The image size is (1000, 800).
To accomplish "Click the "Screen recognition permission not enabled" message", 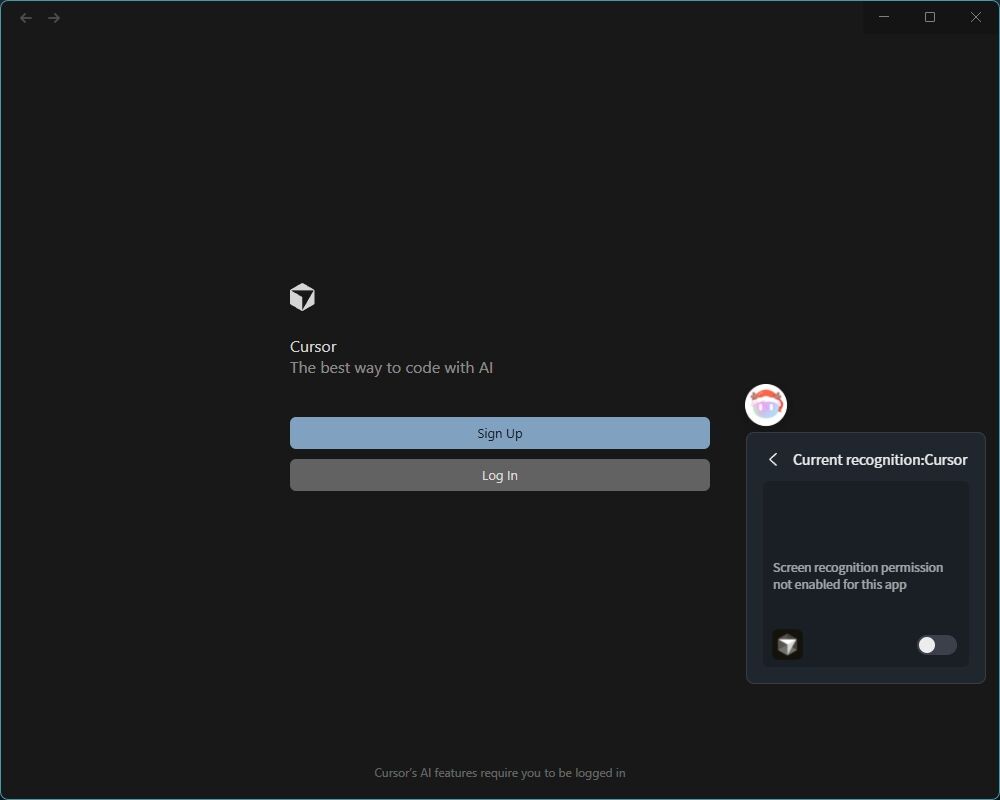I will [858, 576].
